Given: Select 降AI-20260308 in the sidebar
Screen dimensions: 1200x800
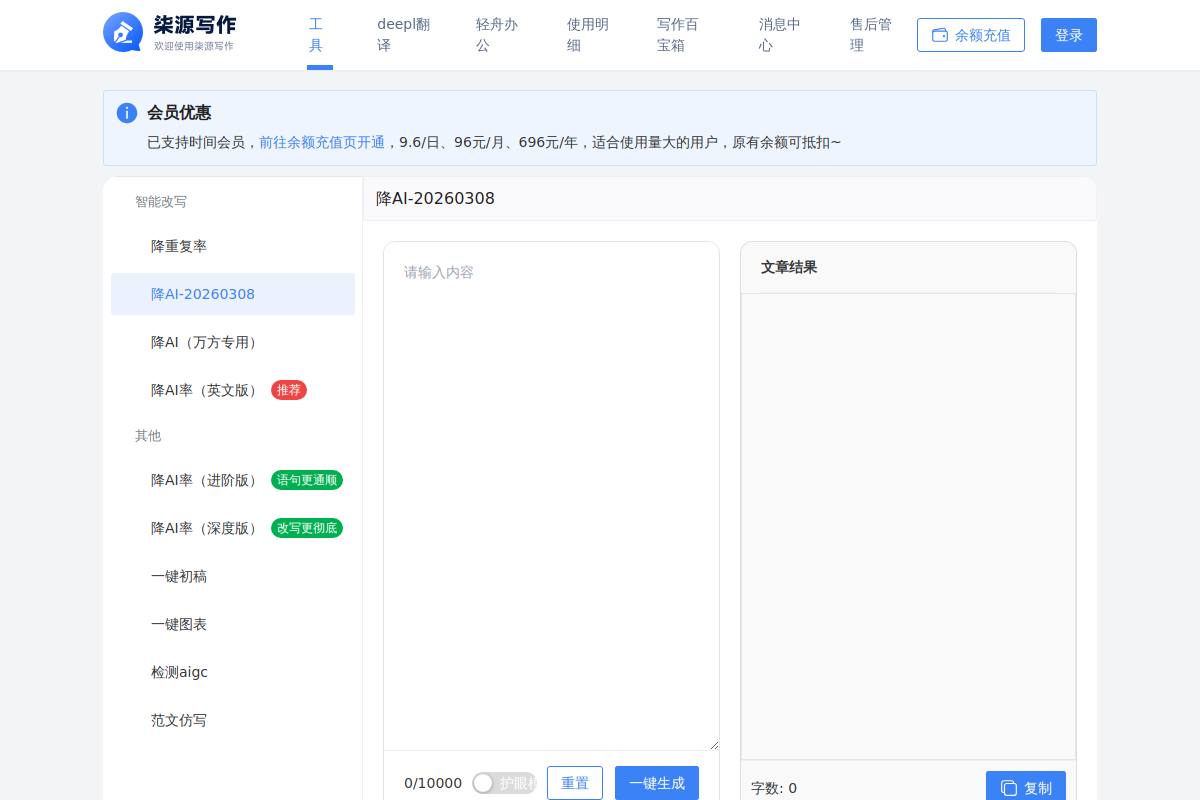Looking at the screenshot, I should [x=233, y=294].
